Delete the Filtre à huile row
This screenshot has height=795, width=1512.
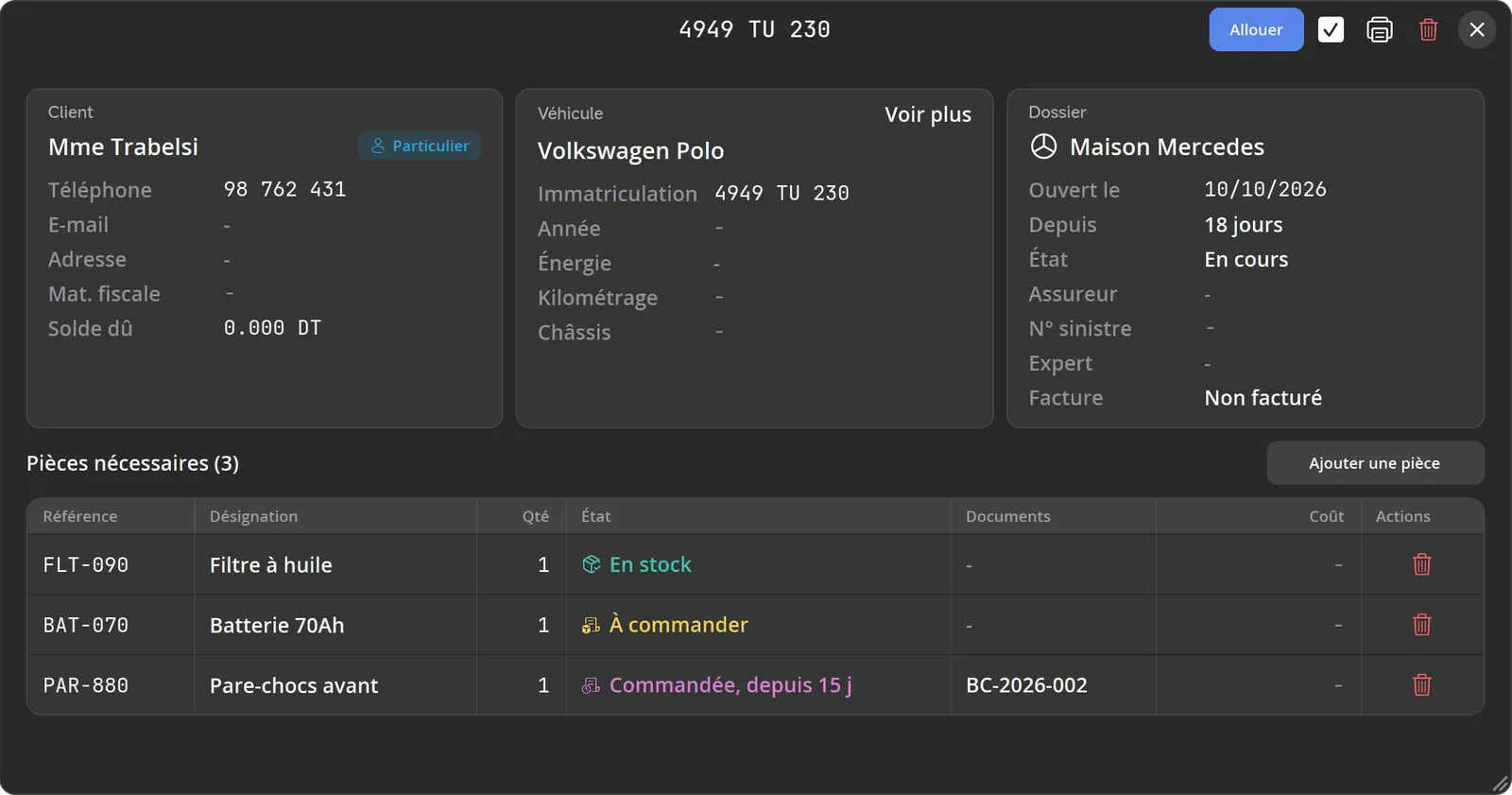click(x=1421, y=564)
